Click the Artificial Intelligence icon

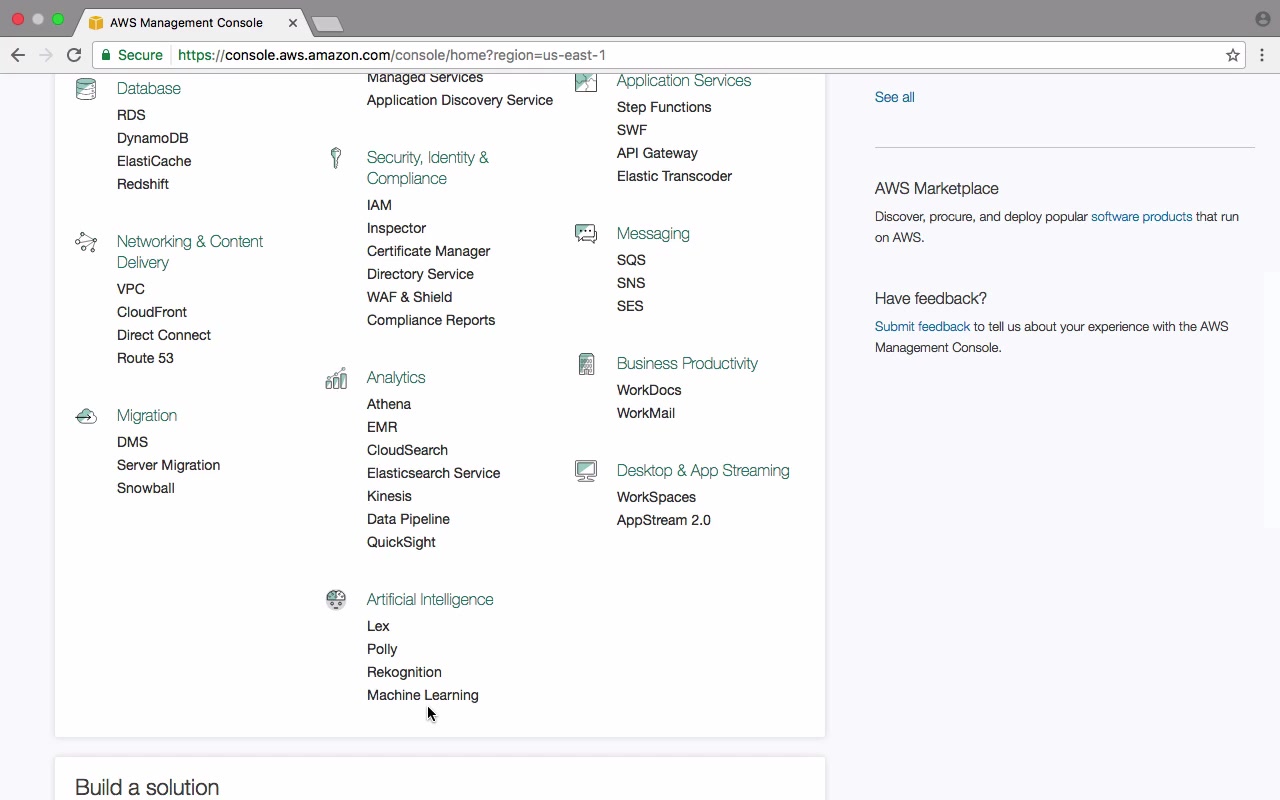336,600
